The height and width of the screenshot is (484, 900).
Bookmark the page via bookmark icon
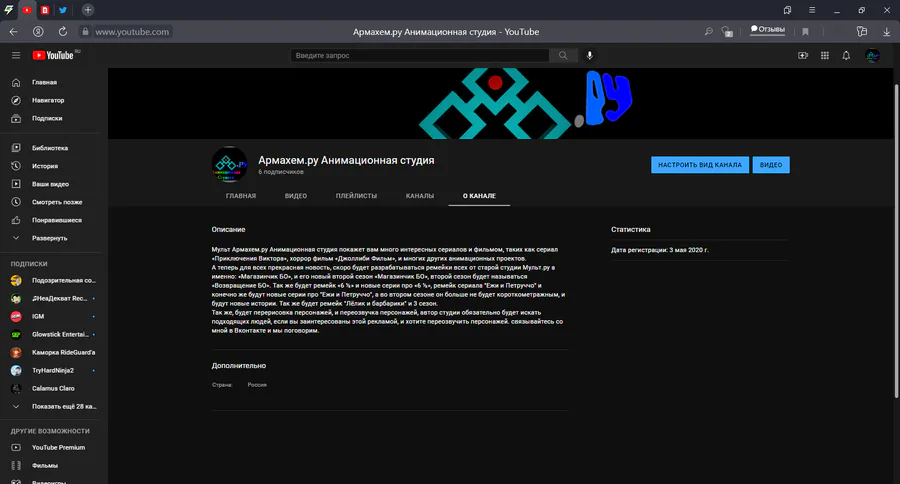tap(805, 32)
